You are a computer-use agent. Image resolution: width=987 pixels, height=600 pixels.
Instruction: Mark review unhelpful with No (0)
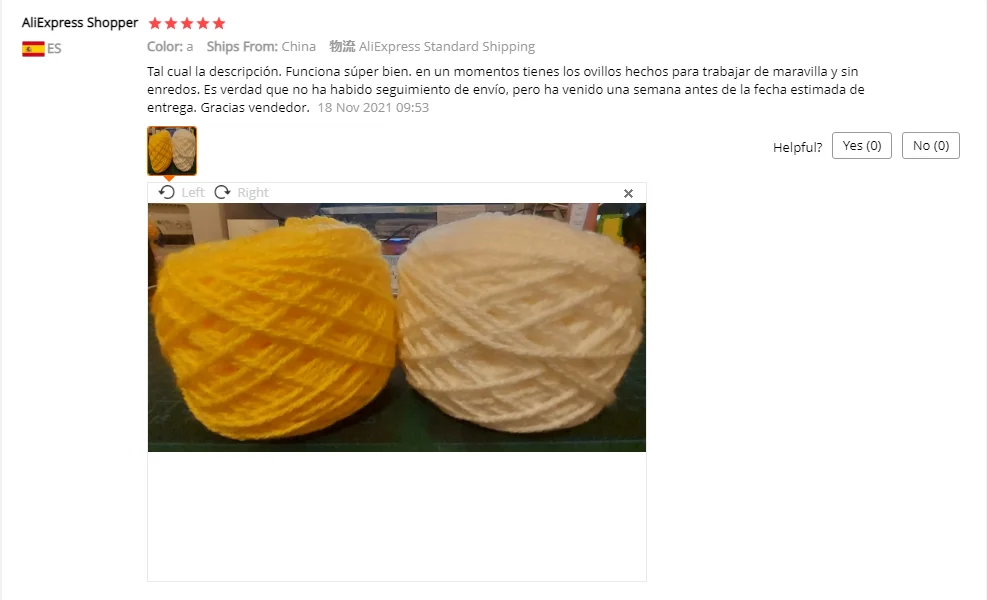pos(930,145)
